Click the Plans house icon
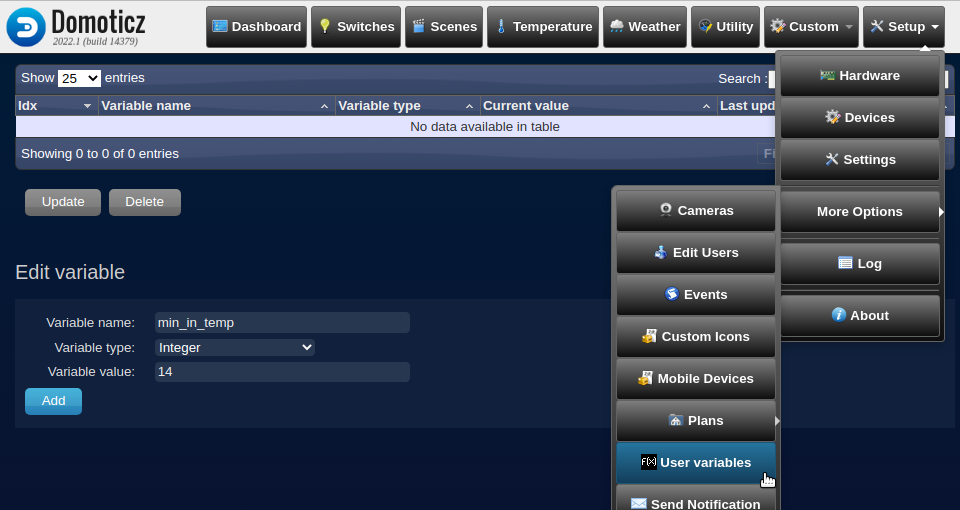 tap(676, 420)
